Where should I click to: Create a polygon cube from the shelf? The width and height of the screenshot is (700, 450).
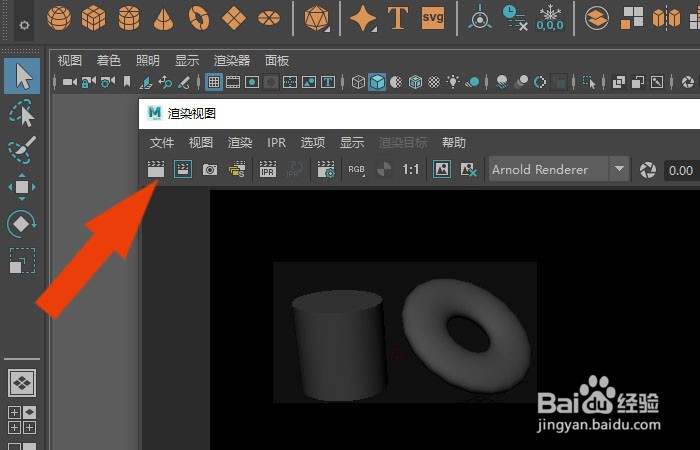tap(94, 18)
